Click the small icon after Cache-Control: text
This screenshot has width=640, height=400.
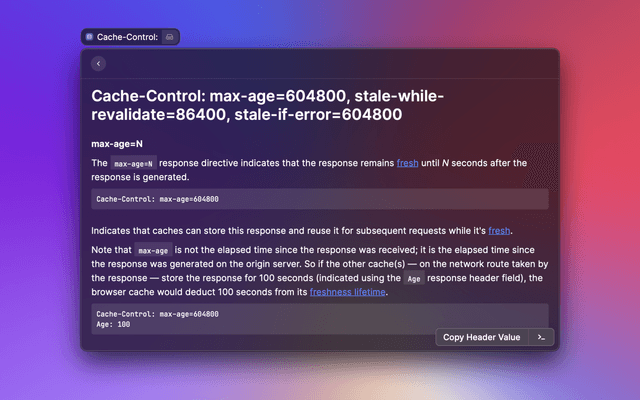[170, 37]
